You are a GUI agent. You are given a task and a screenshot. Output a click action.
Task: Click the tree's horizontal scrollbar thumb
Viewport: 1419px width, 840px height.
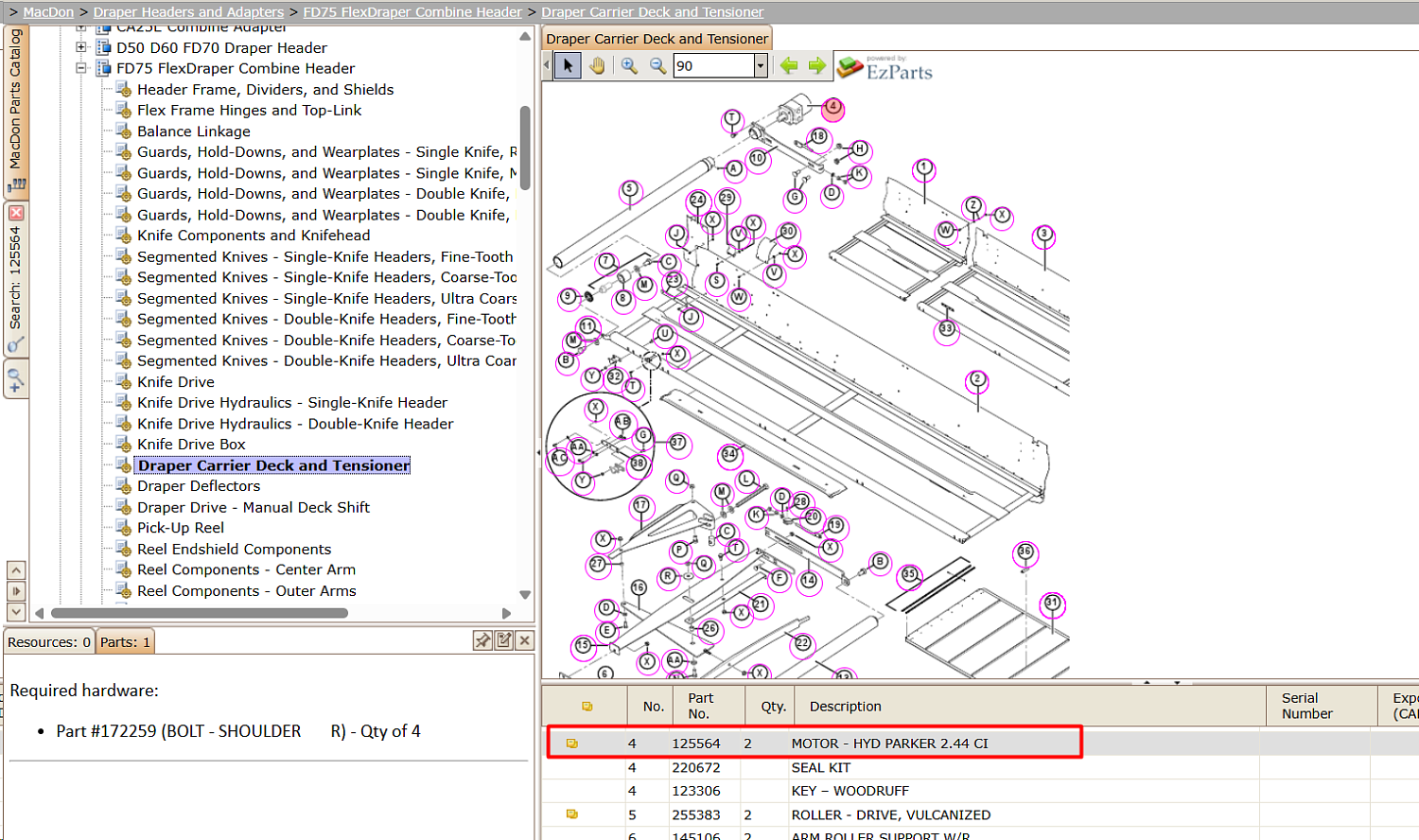coord(200,613)
